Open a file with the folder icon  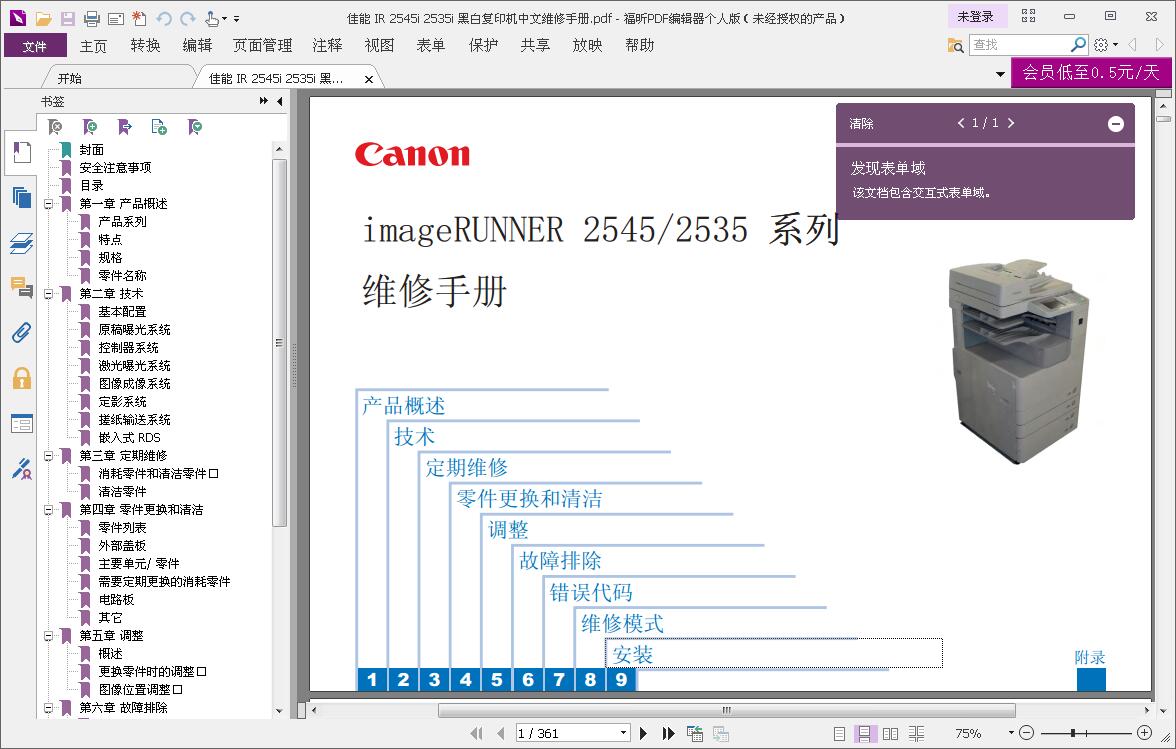44,19
